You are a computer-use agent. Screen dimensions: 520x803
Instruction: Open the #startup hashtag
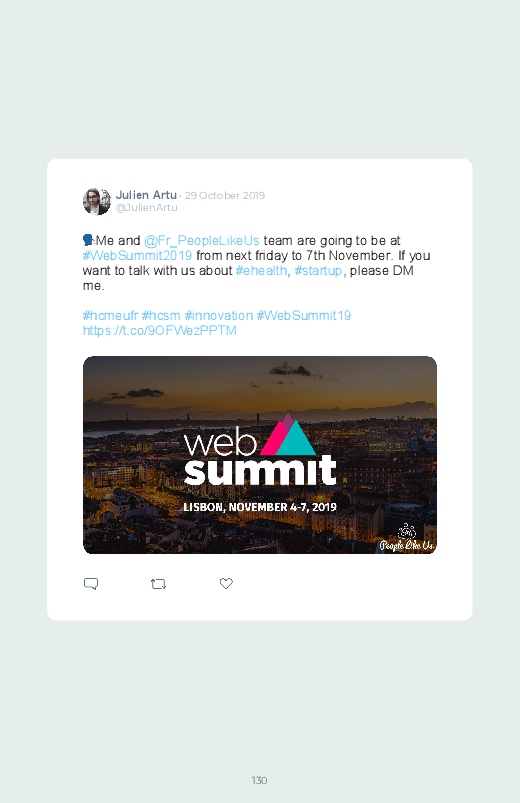(318, 270)
